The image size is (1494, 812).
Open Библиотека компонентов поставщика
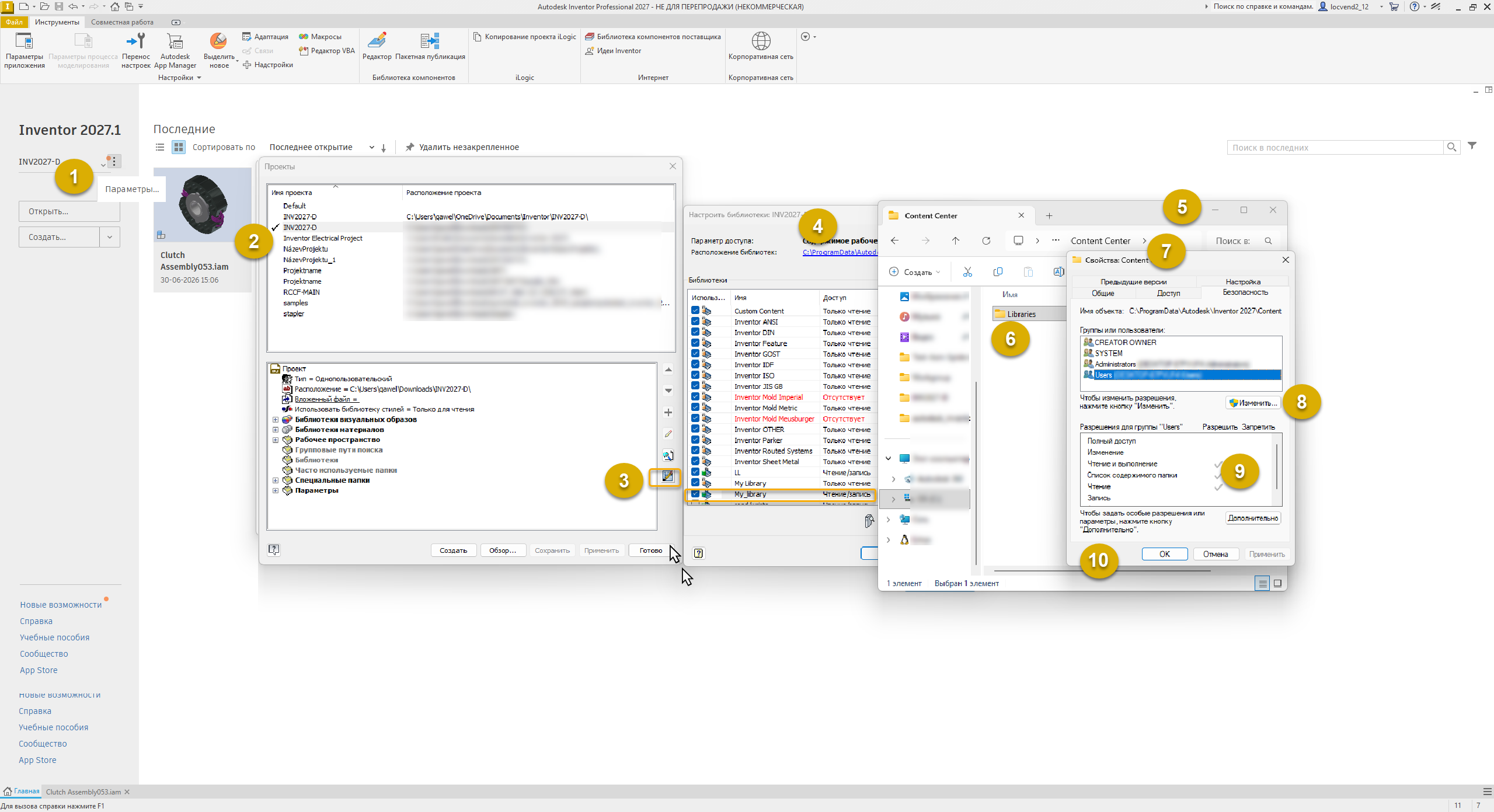[653, 37]
